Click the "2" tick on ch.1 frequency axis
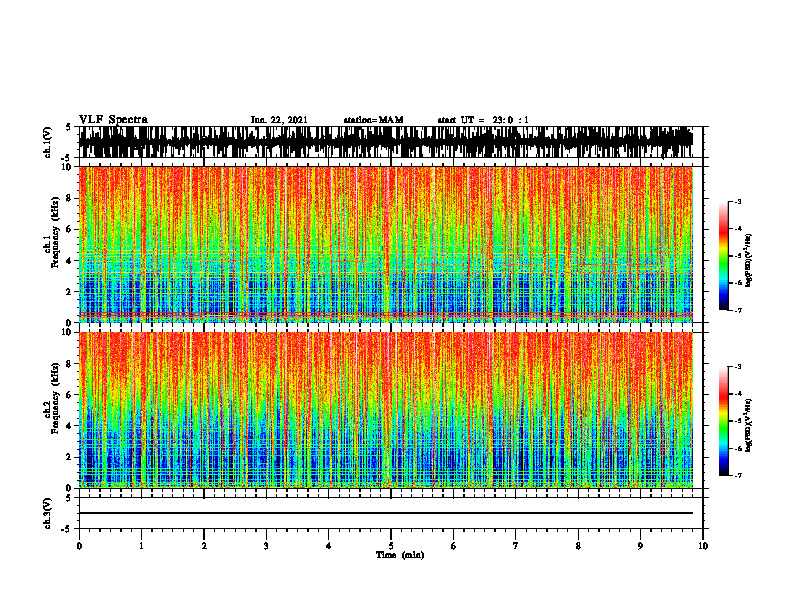The image size is (792, 612). pyautogui.click(x=71, y=291)
